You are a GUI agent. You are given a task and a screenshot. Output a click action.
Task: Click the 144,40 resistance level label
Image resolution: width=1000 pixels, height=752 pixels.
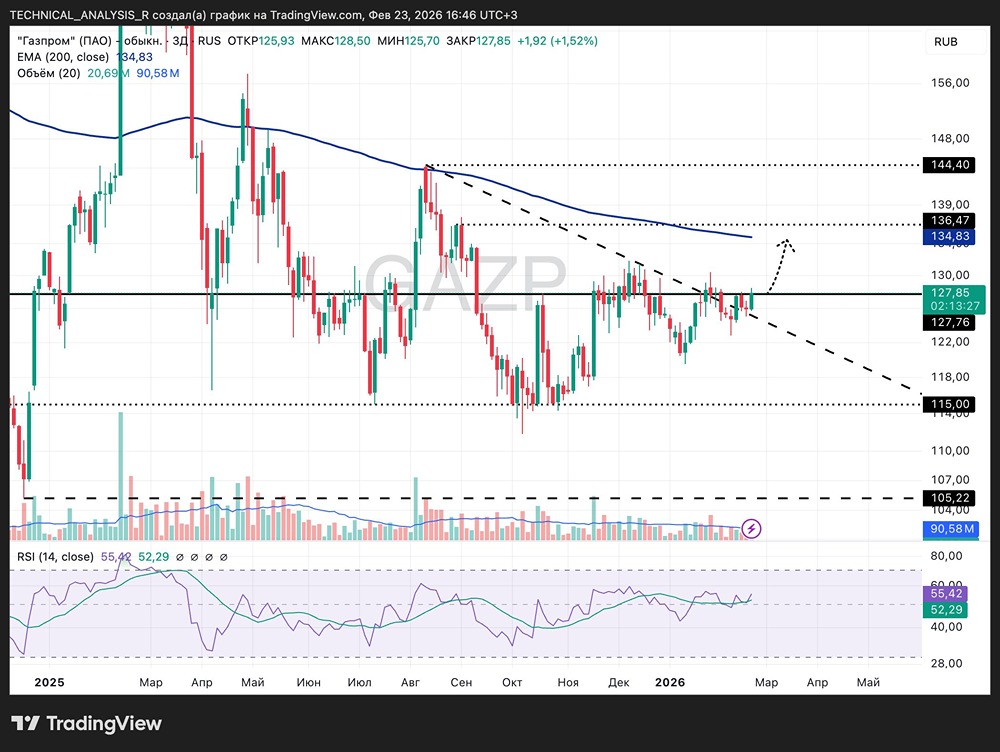(950, 165)
